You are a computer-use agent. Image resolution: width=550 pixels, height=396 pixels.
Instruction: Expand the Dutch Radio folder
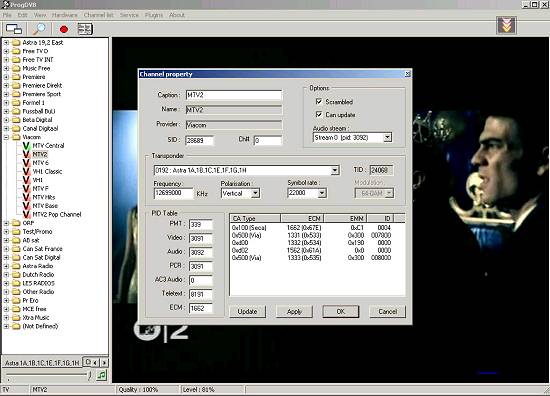click(6, 275)
